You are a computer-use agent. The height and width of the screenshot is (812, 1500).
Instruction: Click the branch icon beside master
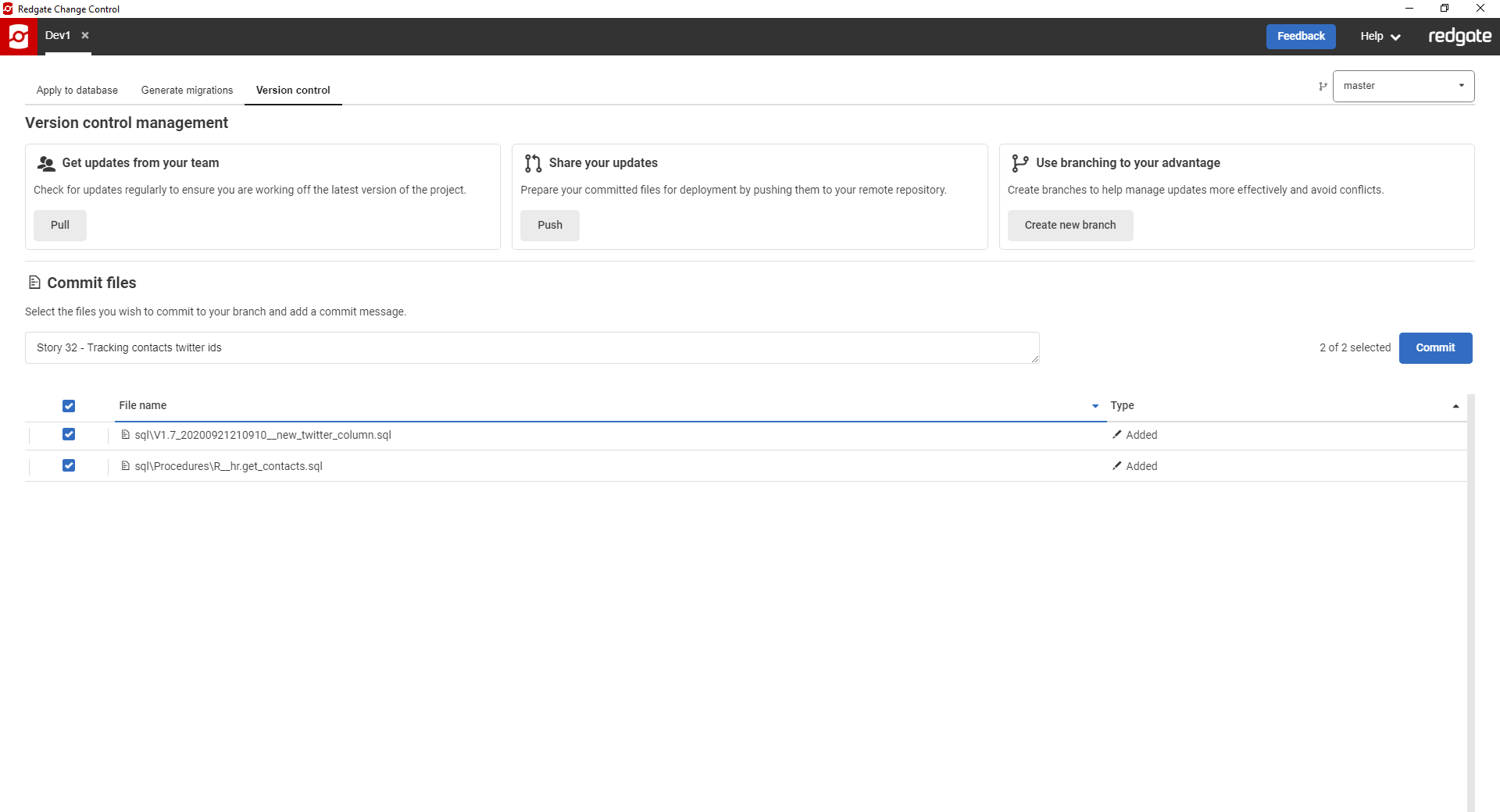click(x=1323, y=87)
